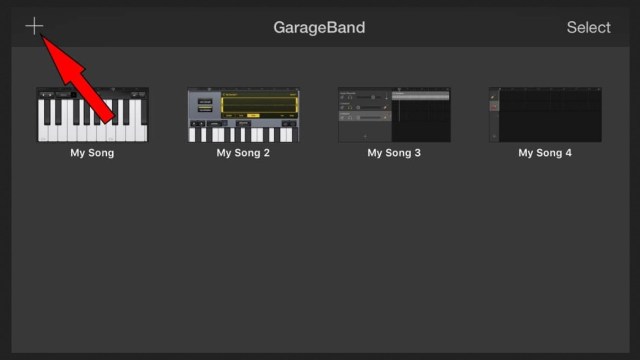This screenshot has height=360, width=640.
Task: Click the "My Song 2" name label
Action: point(243,153)
